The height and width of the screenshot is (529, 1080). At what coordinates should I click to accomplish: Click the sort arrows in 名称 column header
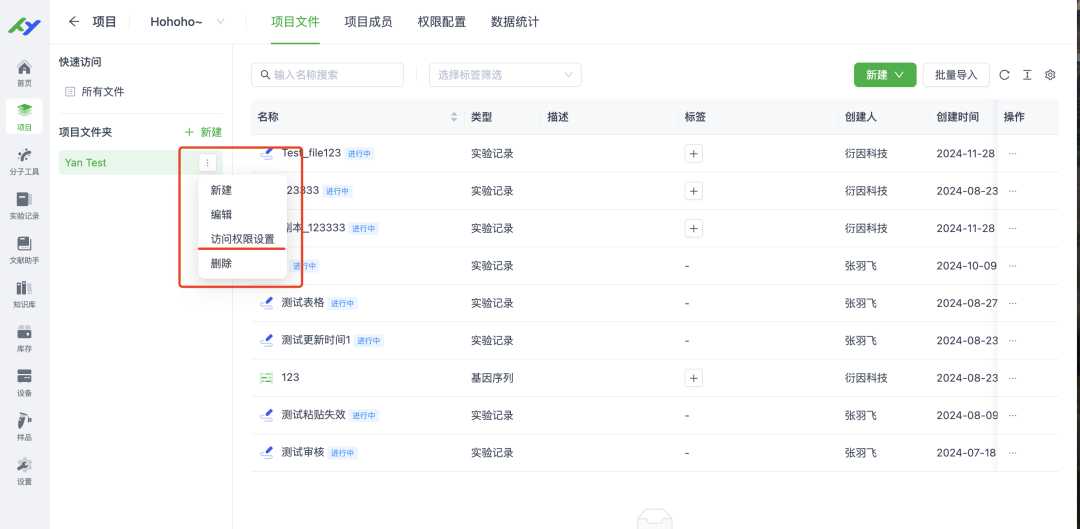coord(454,117)
